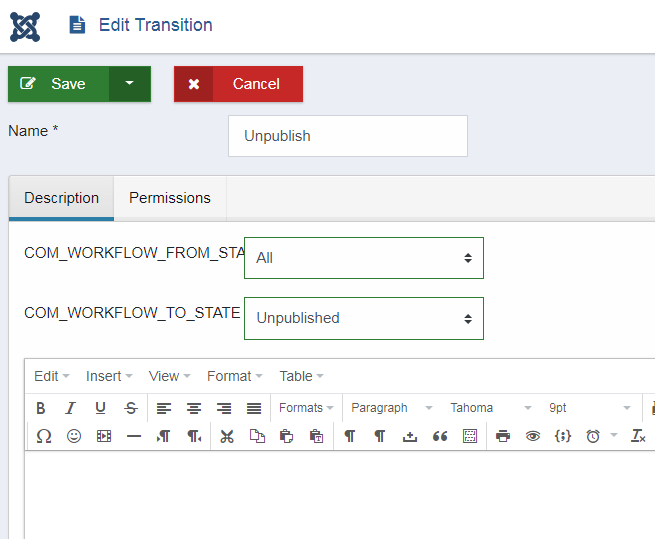Toggle underline formatting
Screen dimensions: 655x539
pyautogui.click(x=100, y=408)
